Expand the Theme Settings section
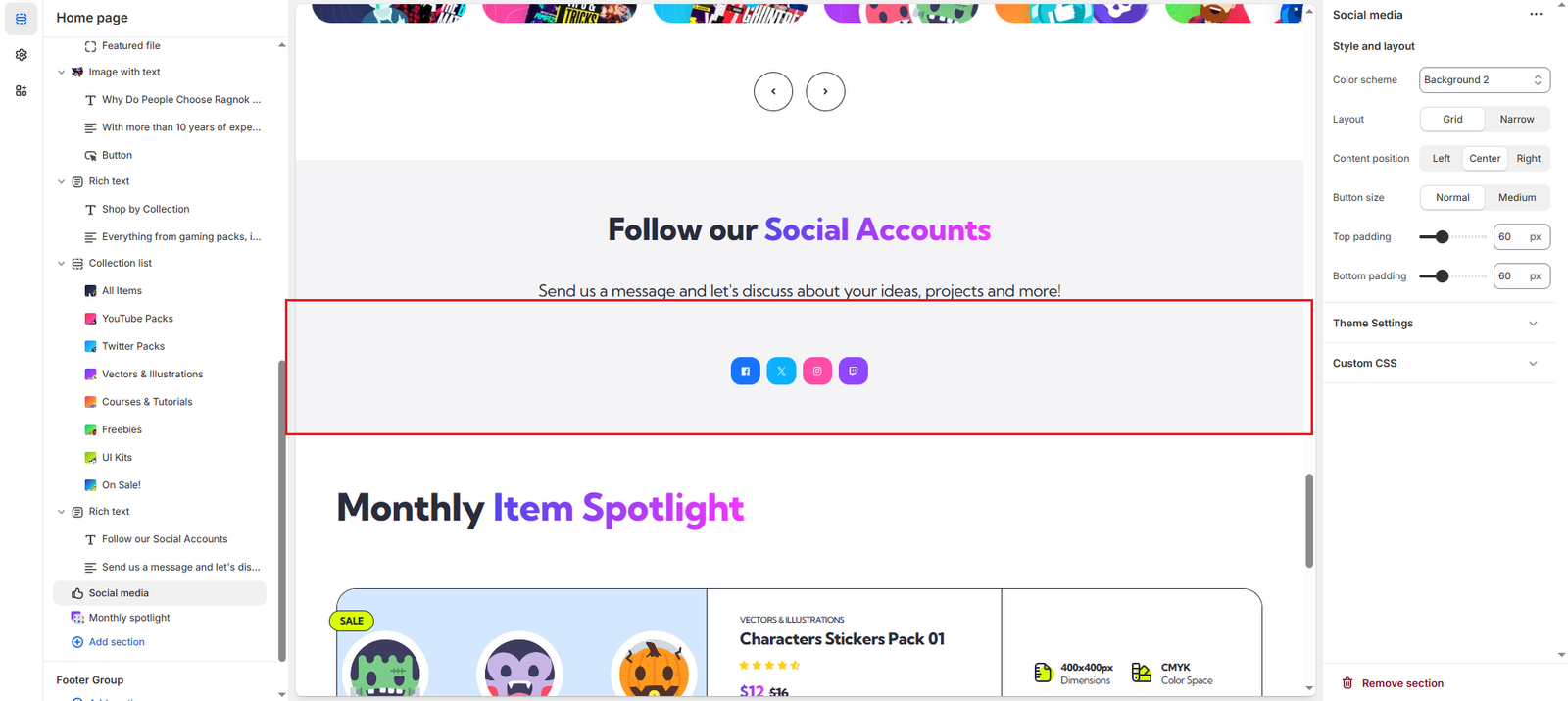 (x=1438, y=323)
